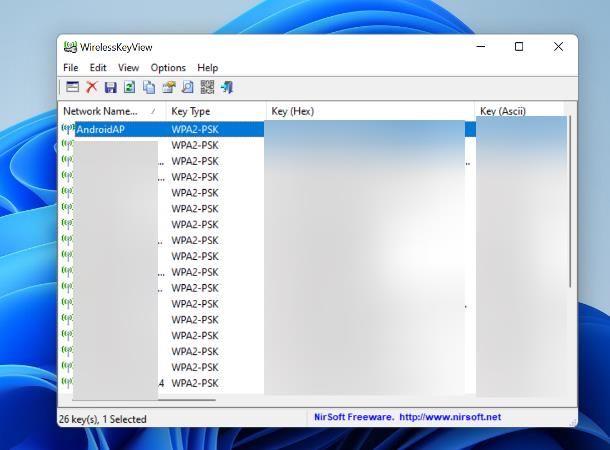Viewport: 610px width, 450px height.
Task: Sort by the Key (Hex) column header
Action: (370, 111)
